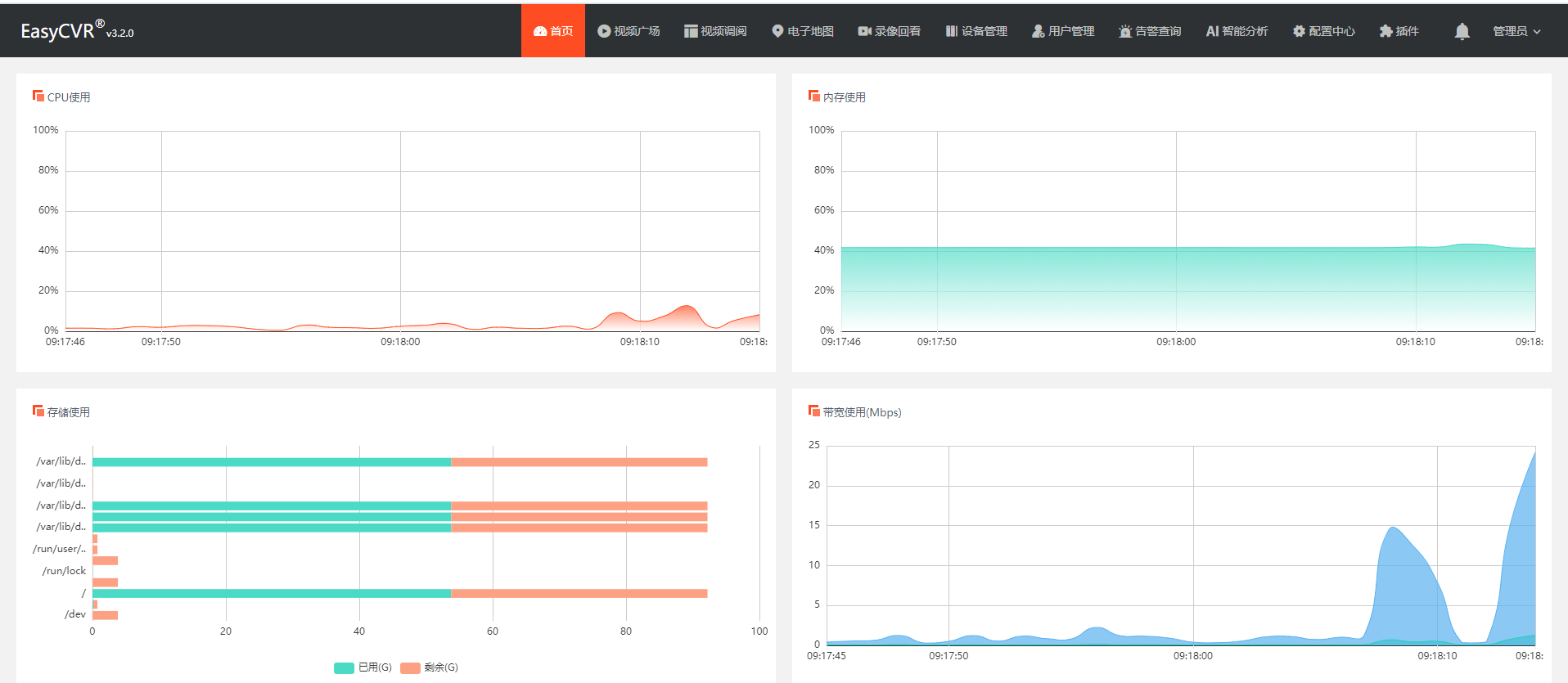Open 配置中心 via the gear icon
1568x683 pixels.
(1299, 31)
